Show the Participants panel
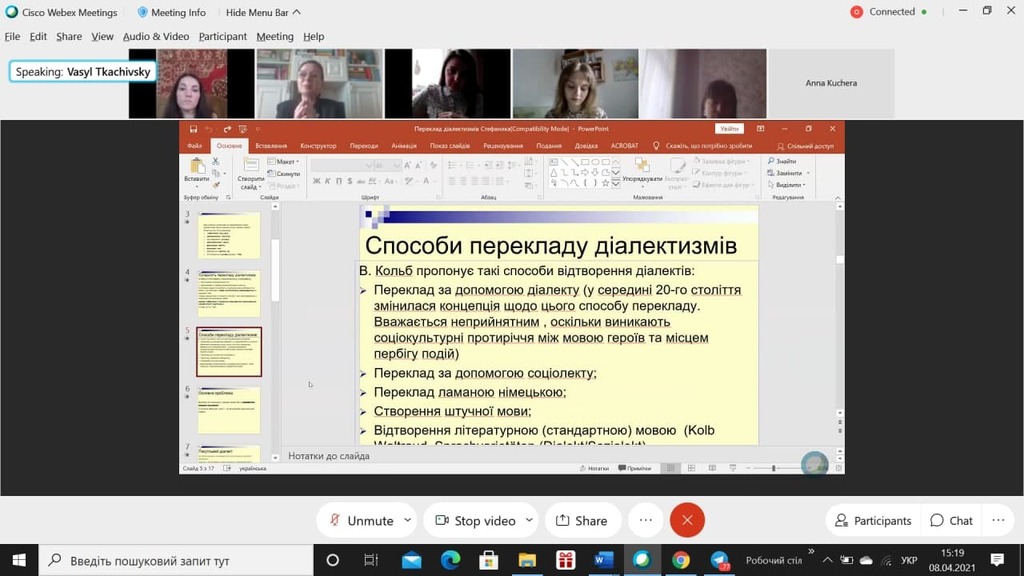This screenshot has height=576, width=1024. click(x=873, y=520)
